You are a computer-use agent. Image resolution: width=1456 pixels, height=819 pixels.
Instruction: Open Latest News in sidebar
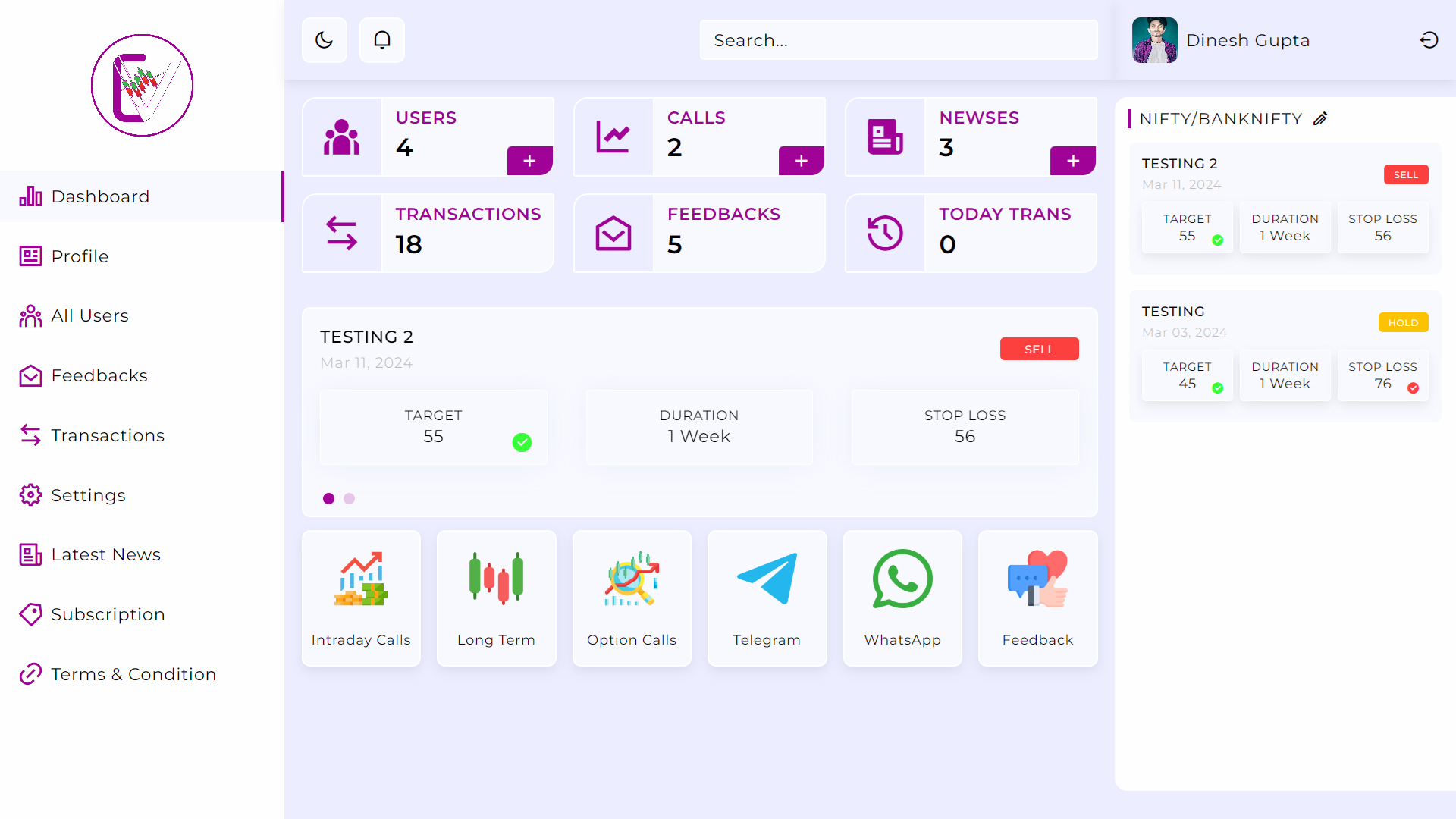point(142,554)
